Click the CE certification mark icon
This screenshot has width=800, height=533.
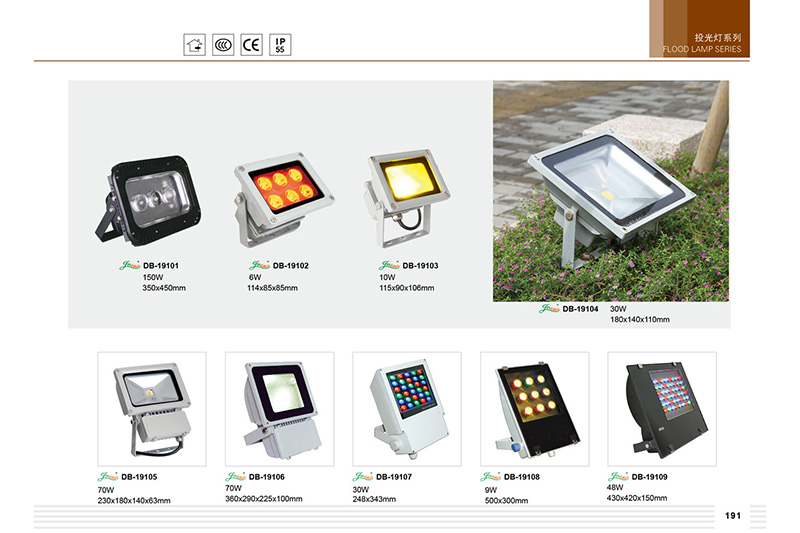tap(252, 45)
